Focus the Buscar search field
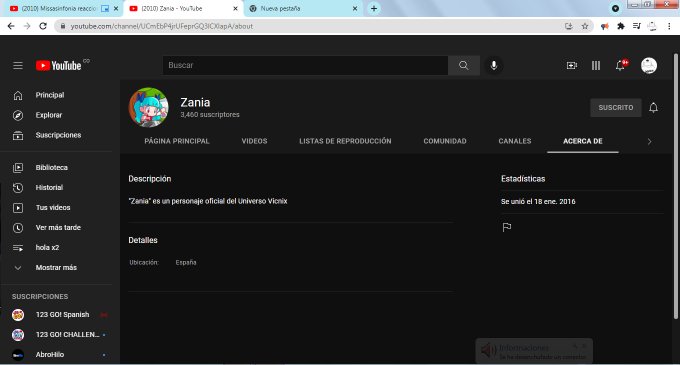Image resolution: width=680 pixels, height=365 pixels. coord(305,65)
